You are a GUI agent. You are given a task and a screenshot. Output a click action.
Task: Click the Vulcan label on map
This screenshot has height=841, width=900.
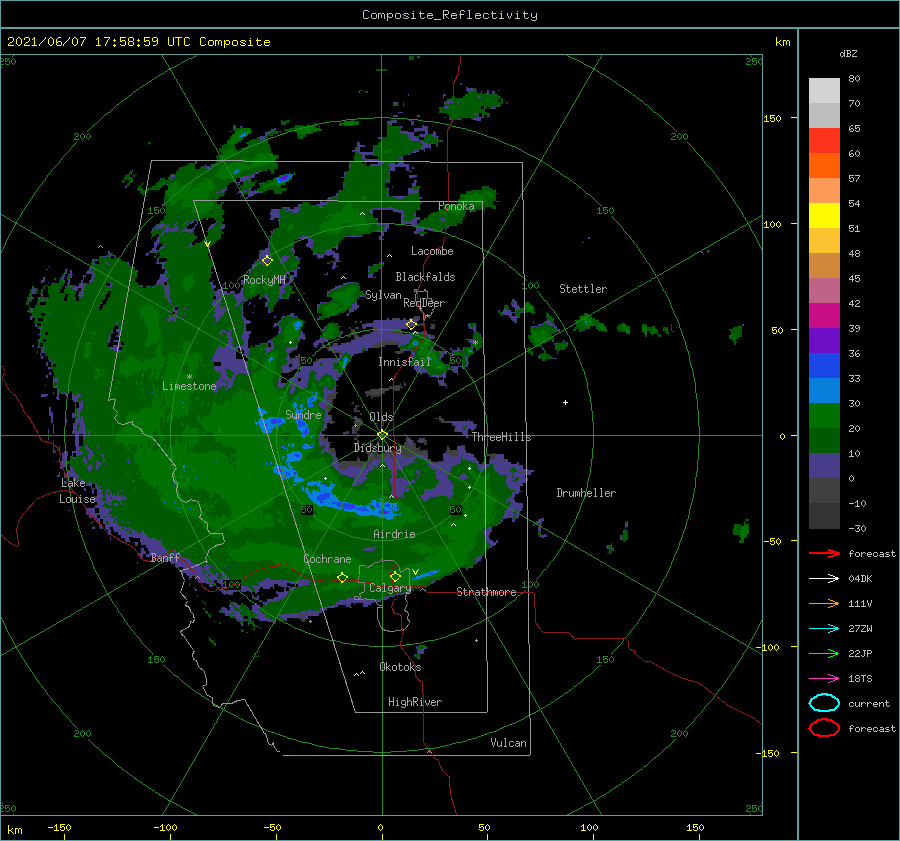[x=509, y=743]
